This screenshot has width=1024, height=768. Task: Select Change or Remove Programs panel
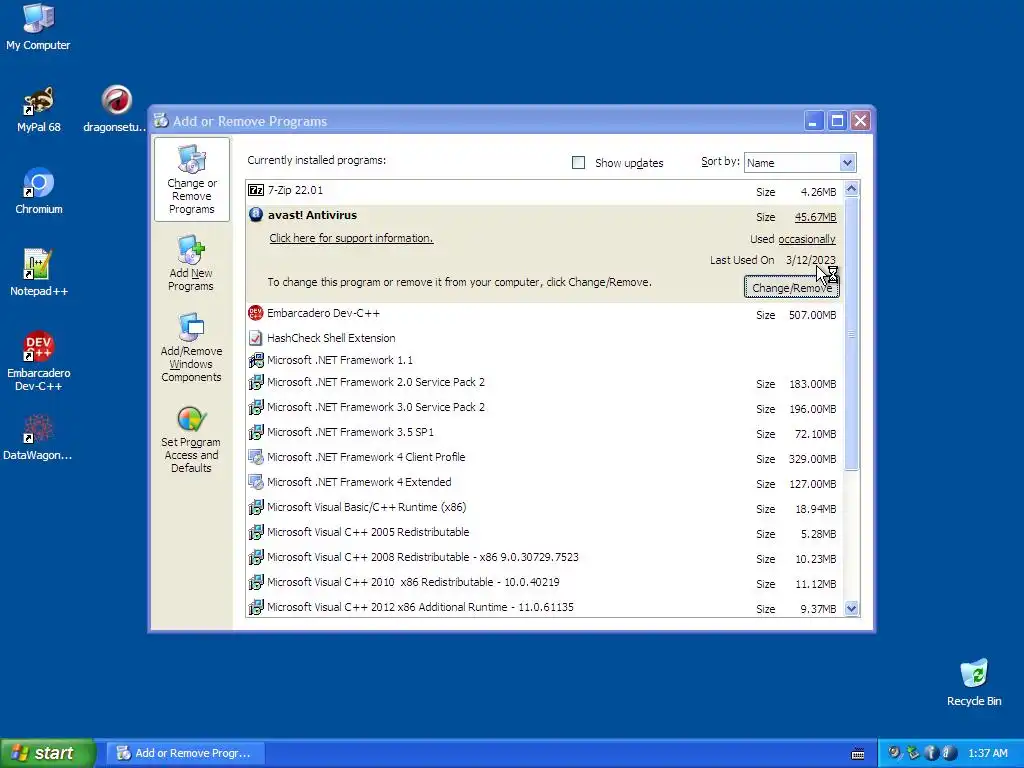191,180
